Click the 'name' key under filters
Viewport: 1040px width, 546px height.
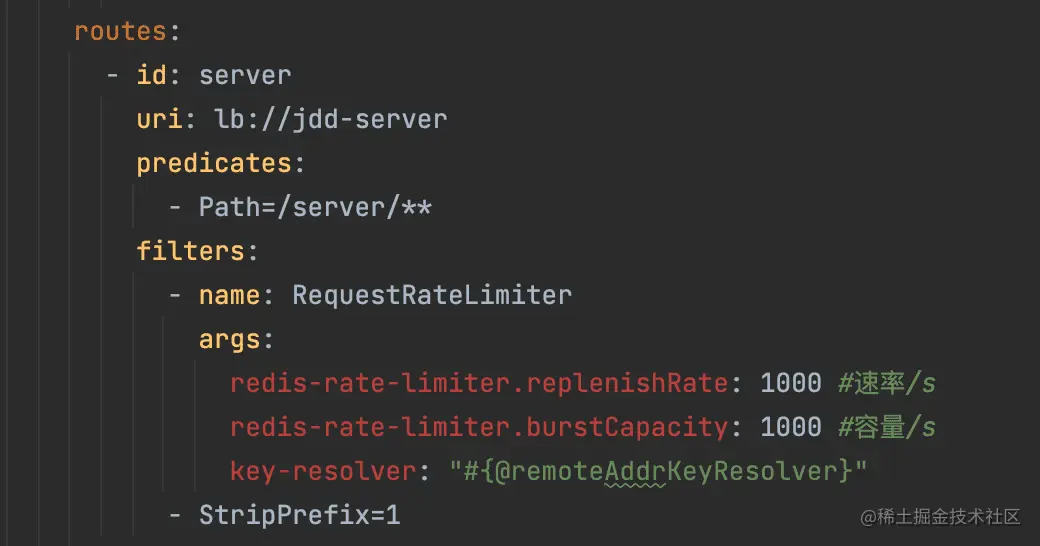[x=229, y=295]
